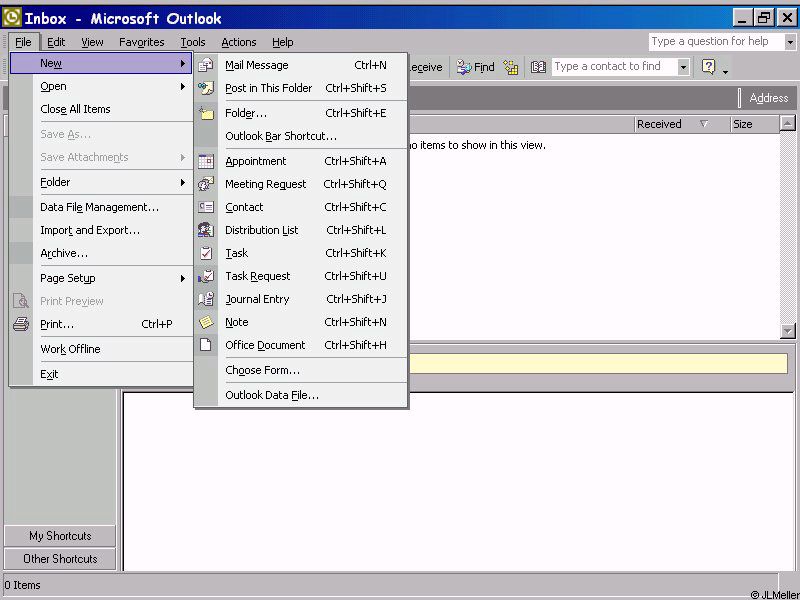The height and width of the screenshot is (600, 800).
Task: Select Import and Export from File menu
Action: click(90, 230)
